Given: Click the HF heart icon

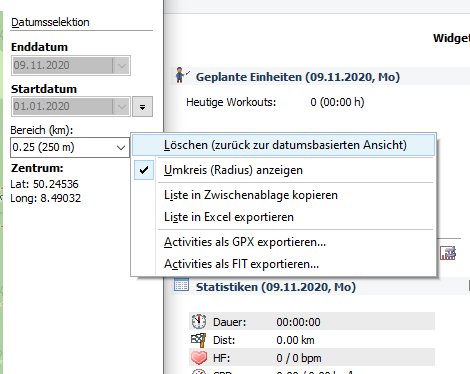Looking at the screenshot, I should 199,358.
